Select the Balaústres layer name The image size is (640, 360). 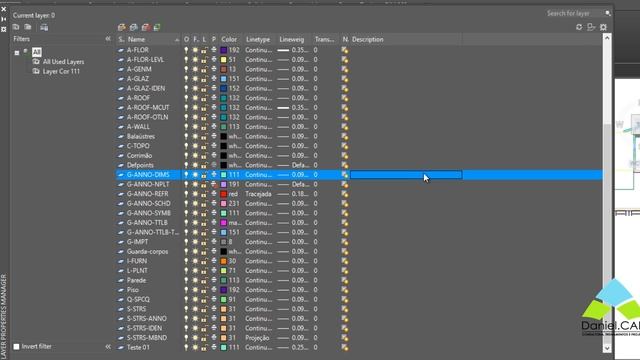point(140,136)
